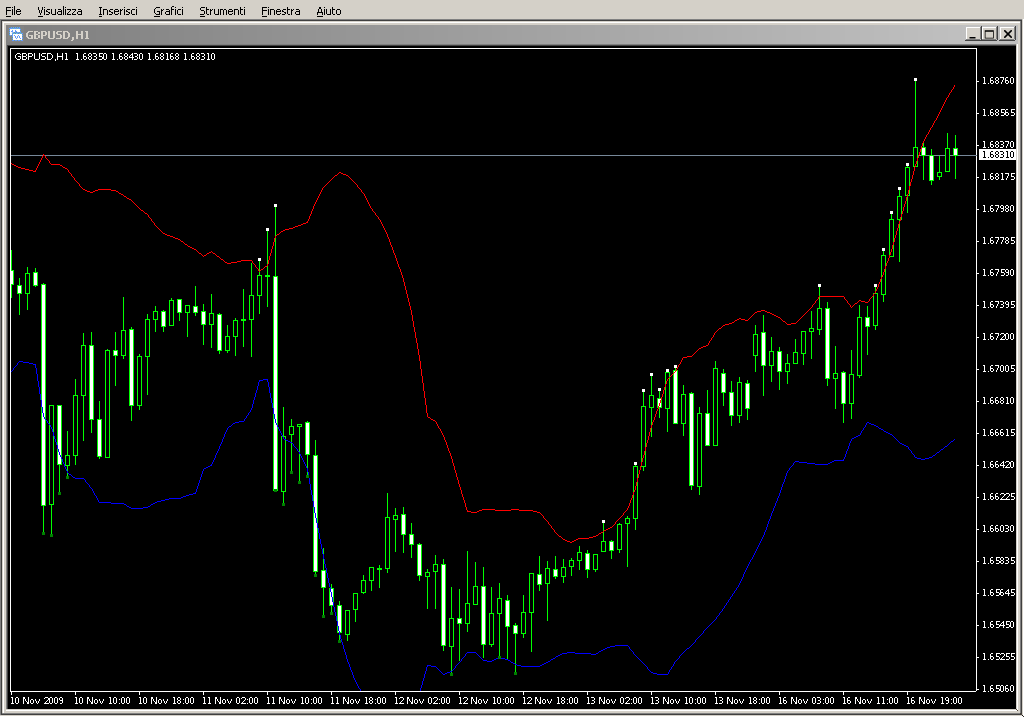Click the 10 Nov 2009 time label
This screenshot has height=717, width=1024.
pos(37,701)
